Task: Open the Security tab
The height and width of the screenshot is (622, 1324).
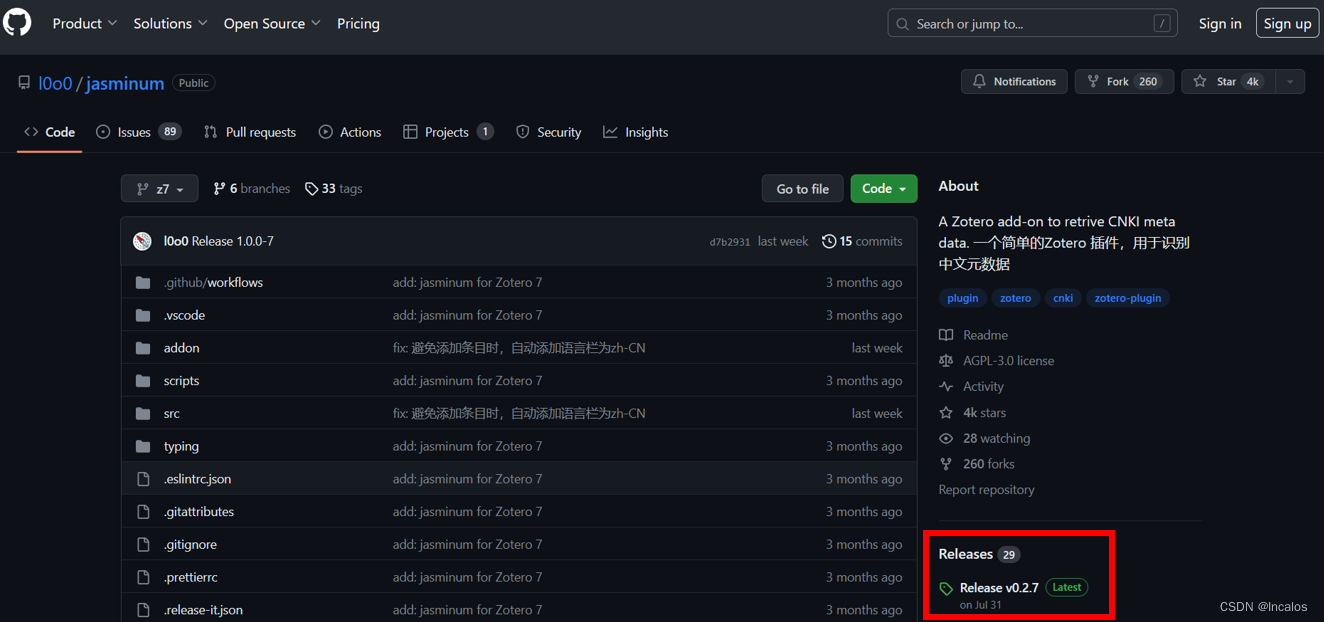Action: click(x=549, y=132)
